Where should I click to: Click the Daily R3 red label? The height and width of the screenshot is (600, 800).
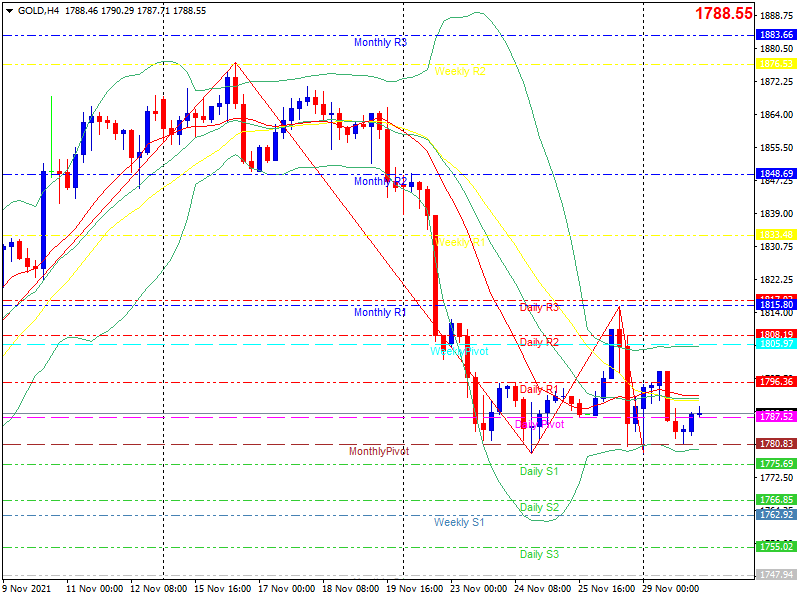tap(539, 307)
